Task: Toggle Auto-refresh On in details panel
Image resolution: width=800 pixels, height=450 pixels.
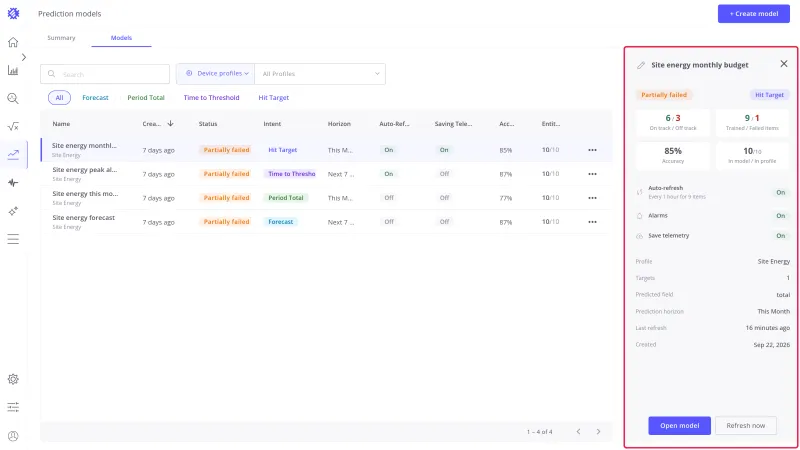Action: pyautogui.click(x=781, y=192)
